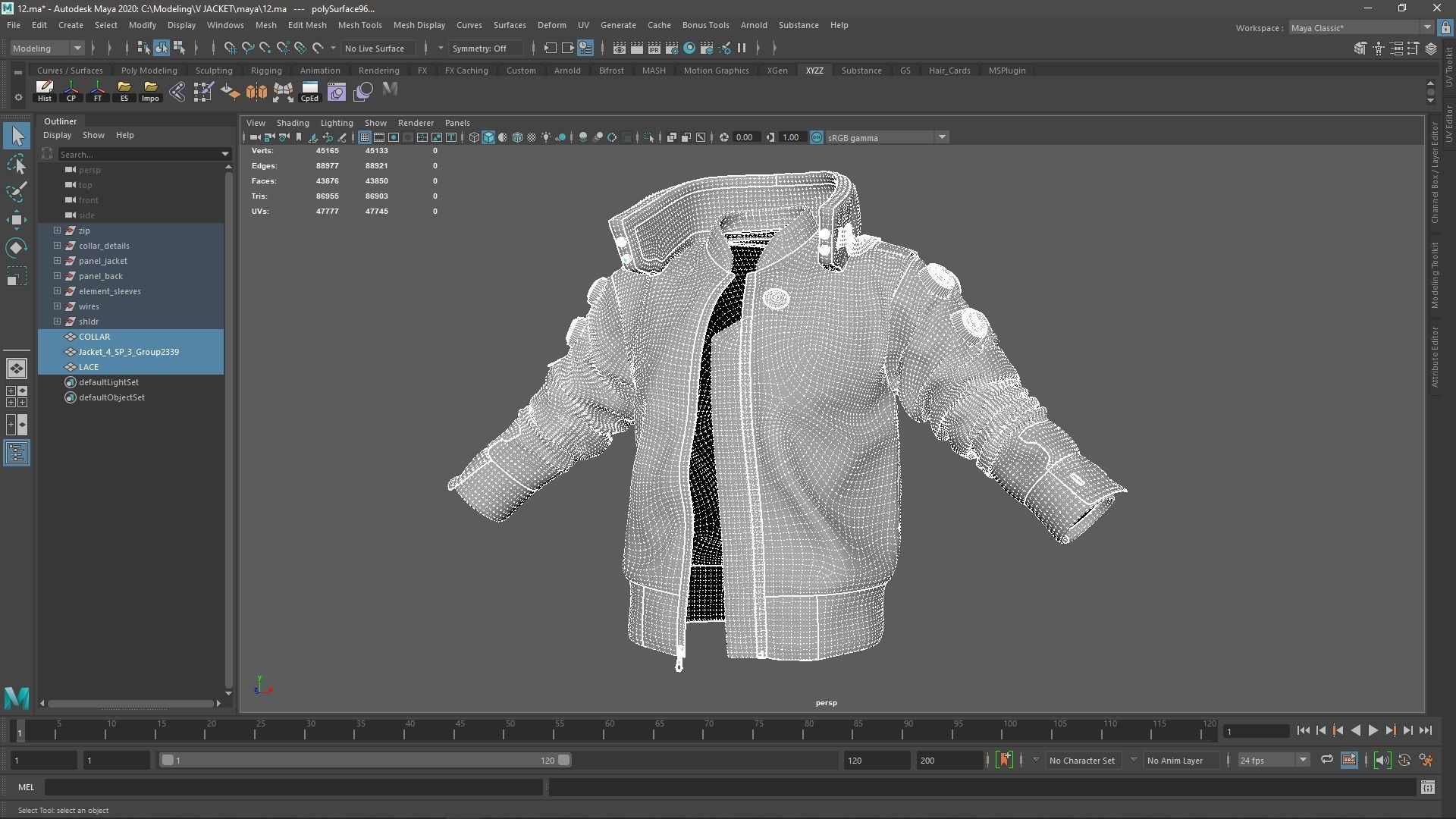Expand the collar_details group
Image resolution: width=1456 pixels, height=819 pixels.
coord(57,245)
